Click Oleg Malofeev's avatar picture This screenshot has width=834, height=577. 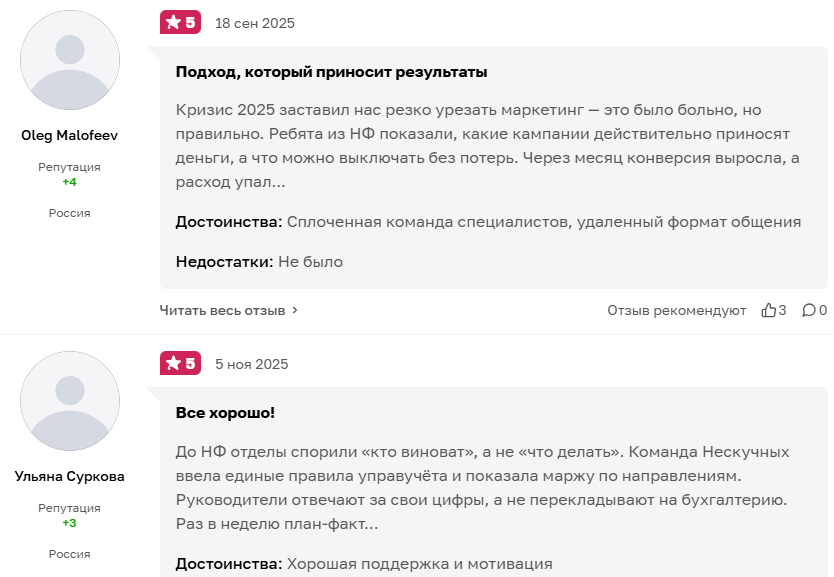(x=69, y=60)
